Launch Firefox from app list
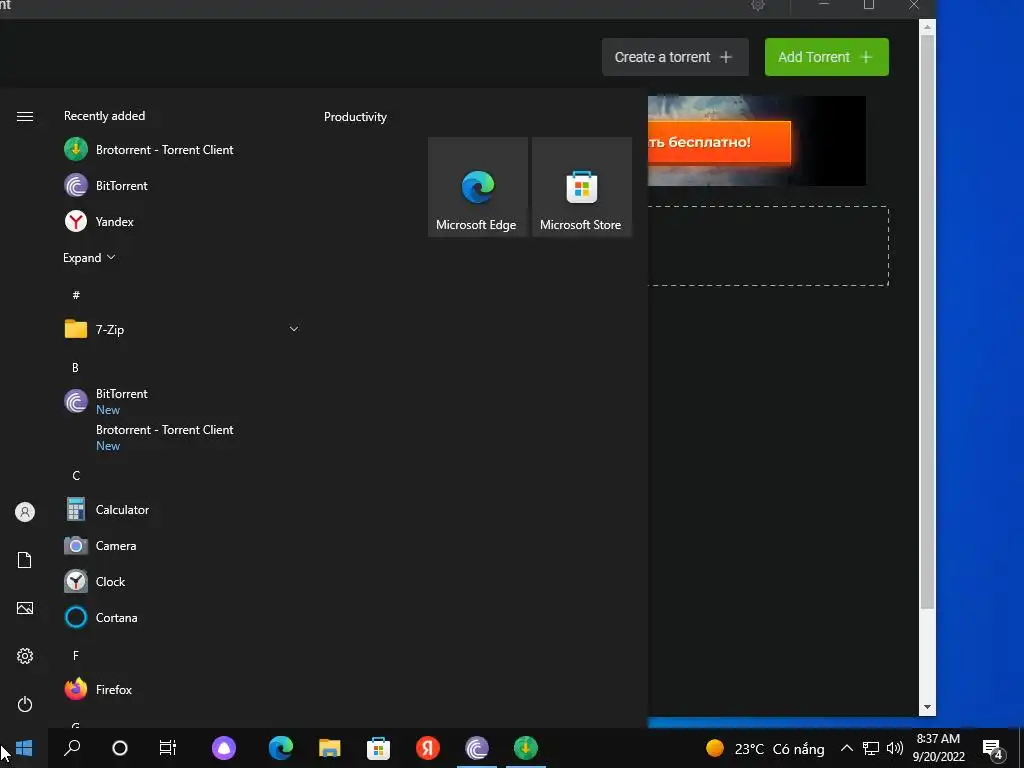This screenshot has height=768, width=1024. (98, 689)
